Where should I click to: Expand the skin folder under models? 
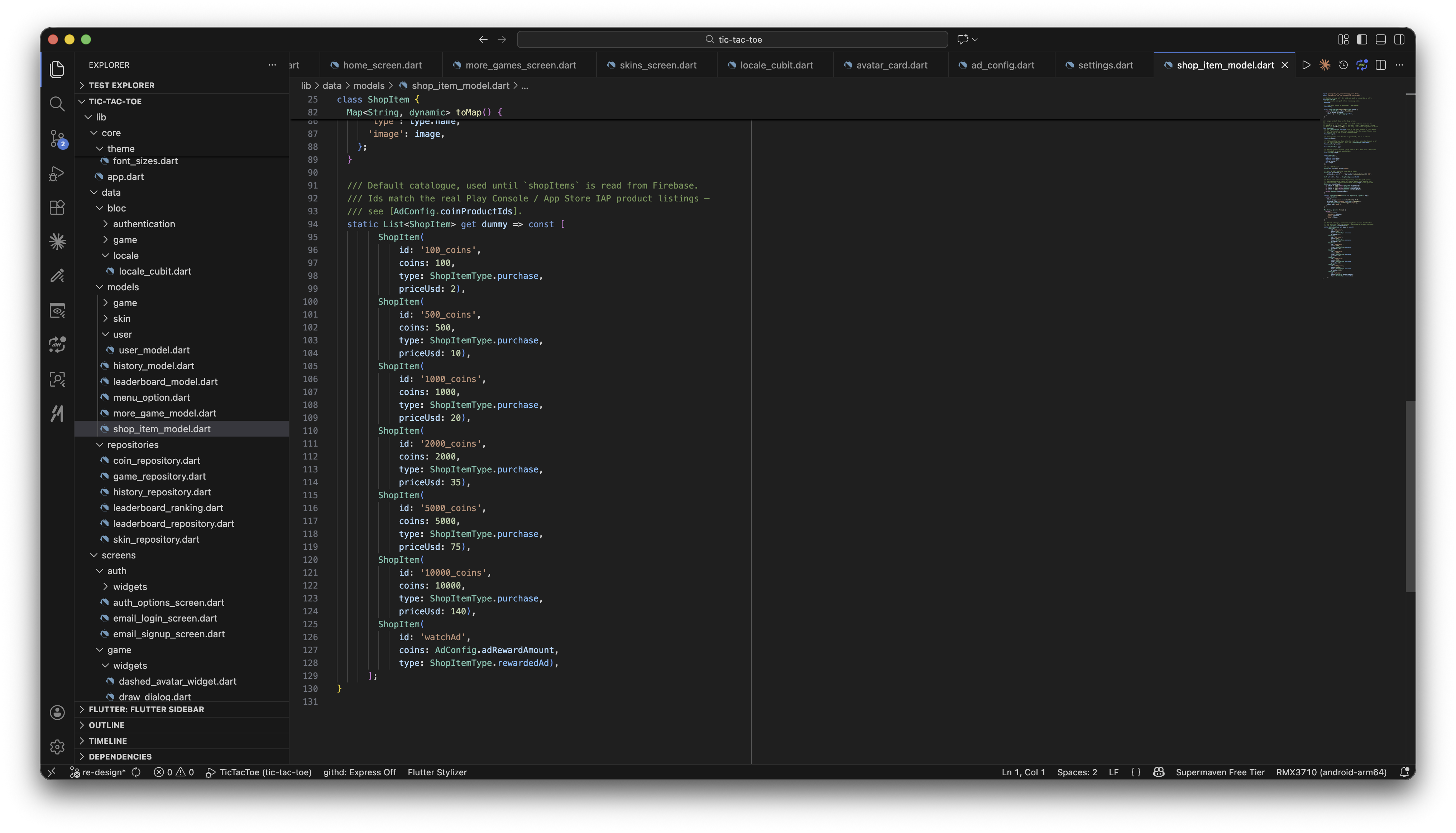(x=182, y=319)
